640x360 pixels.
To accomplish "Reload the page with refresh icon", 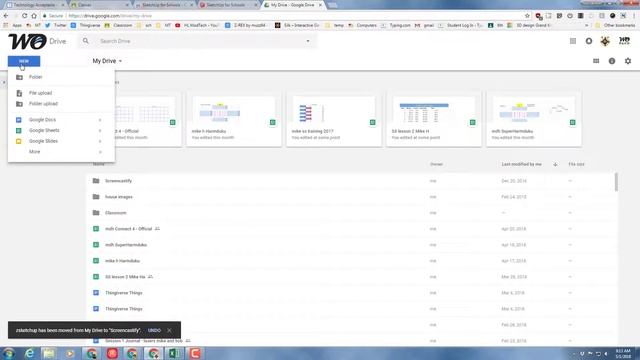I will [x=24, y=16].
